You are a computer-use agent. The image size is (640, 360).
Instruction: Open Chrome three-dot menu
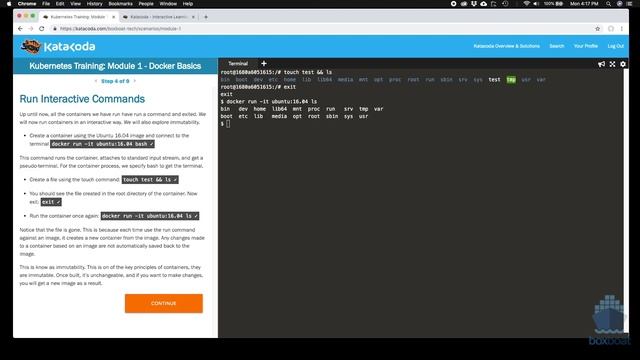point(622,29)
